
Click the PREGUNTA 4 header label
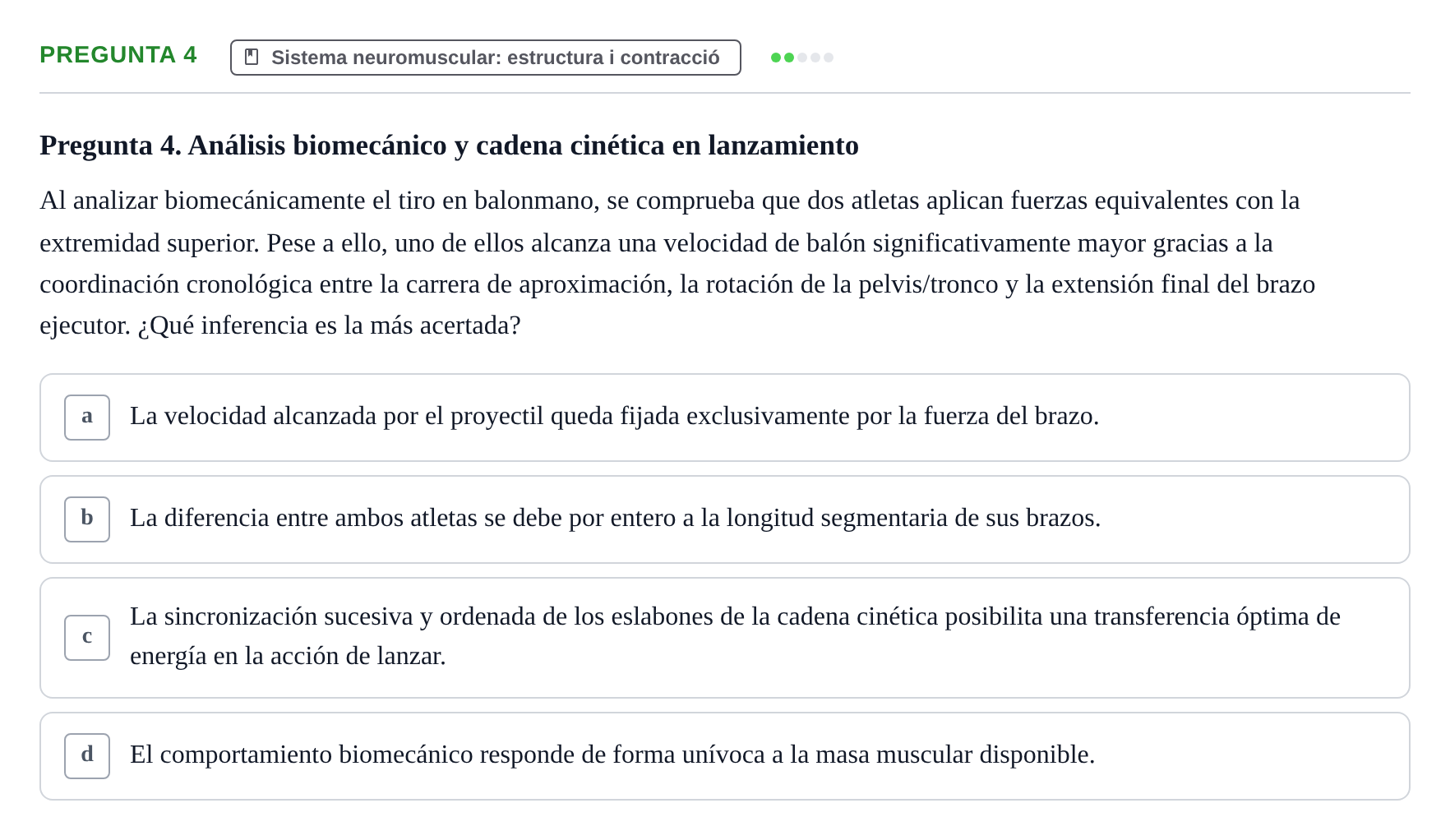(118, 55)
